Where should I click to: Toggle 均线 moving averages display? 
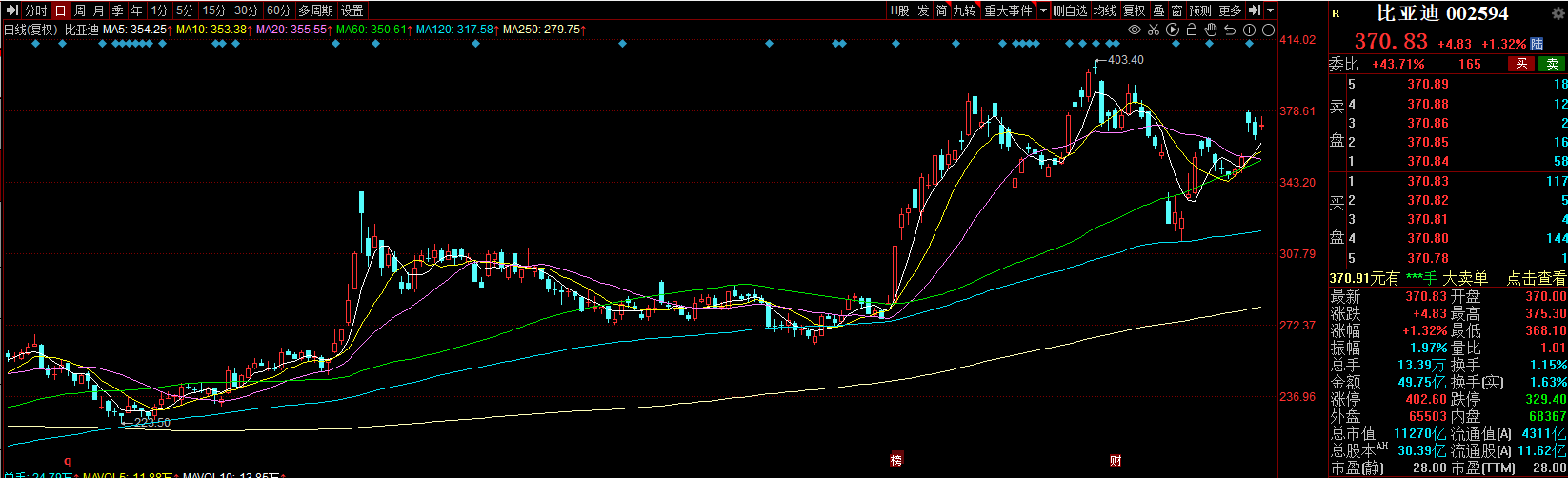(1105, 10)
